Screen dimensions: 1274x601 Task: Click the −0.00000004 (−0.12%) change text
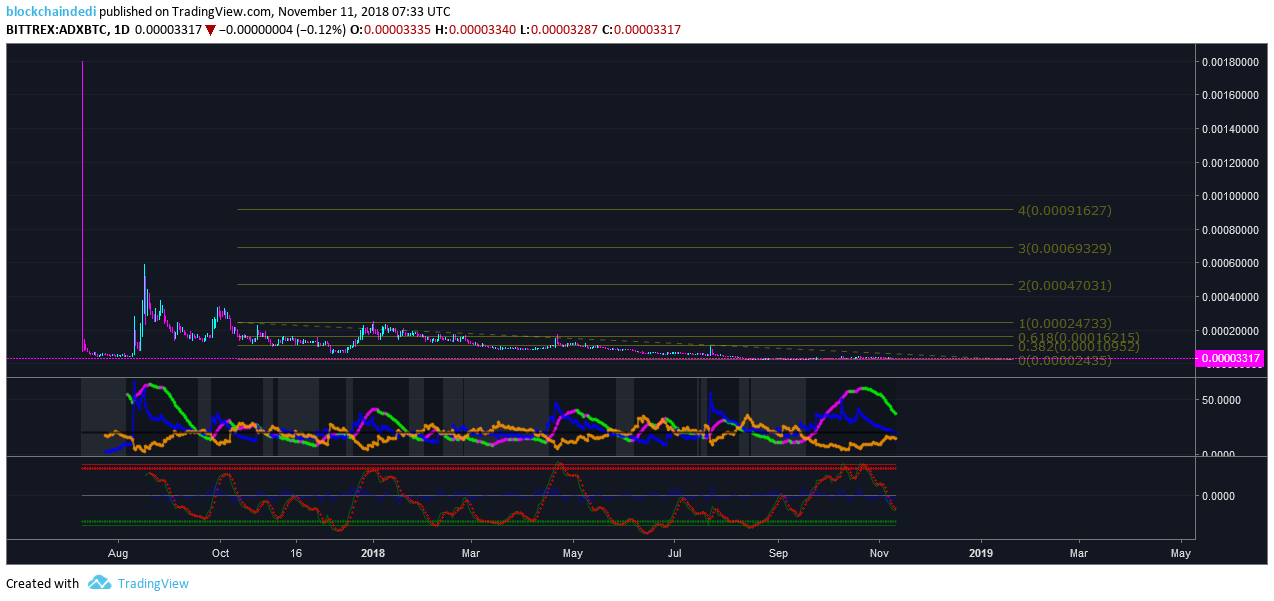282,30
